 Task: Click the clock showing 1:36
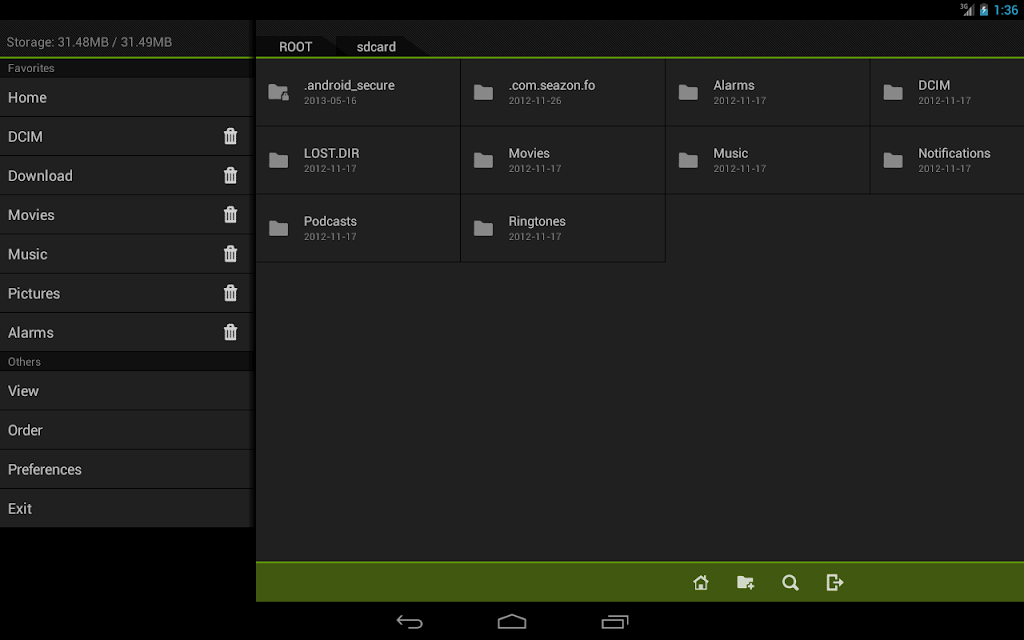[1006, 10]
